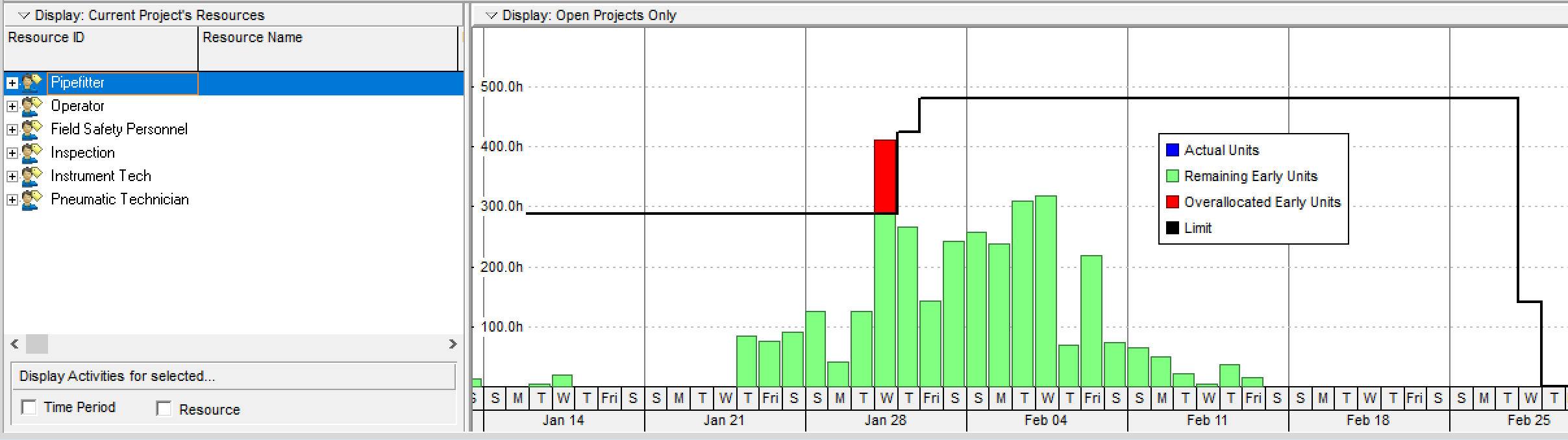Click the Remaining Early Units green swatch

1173,176
